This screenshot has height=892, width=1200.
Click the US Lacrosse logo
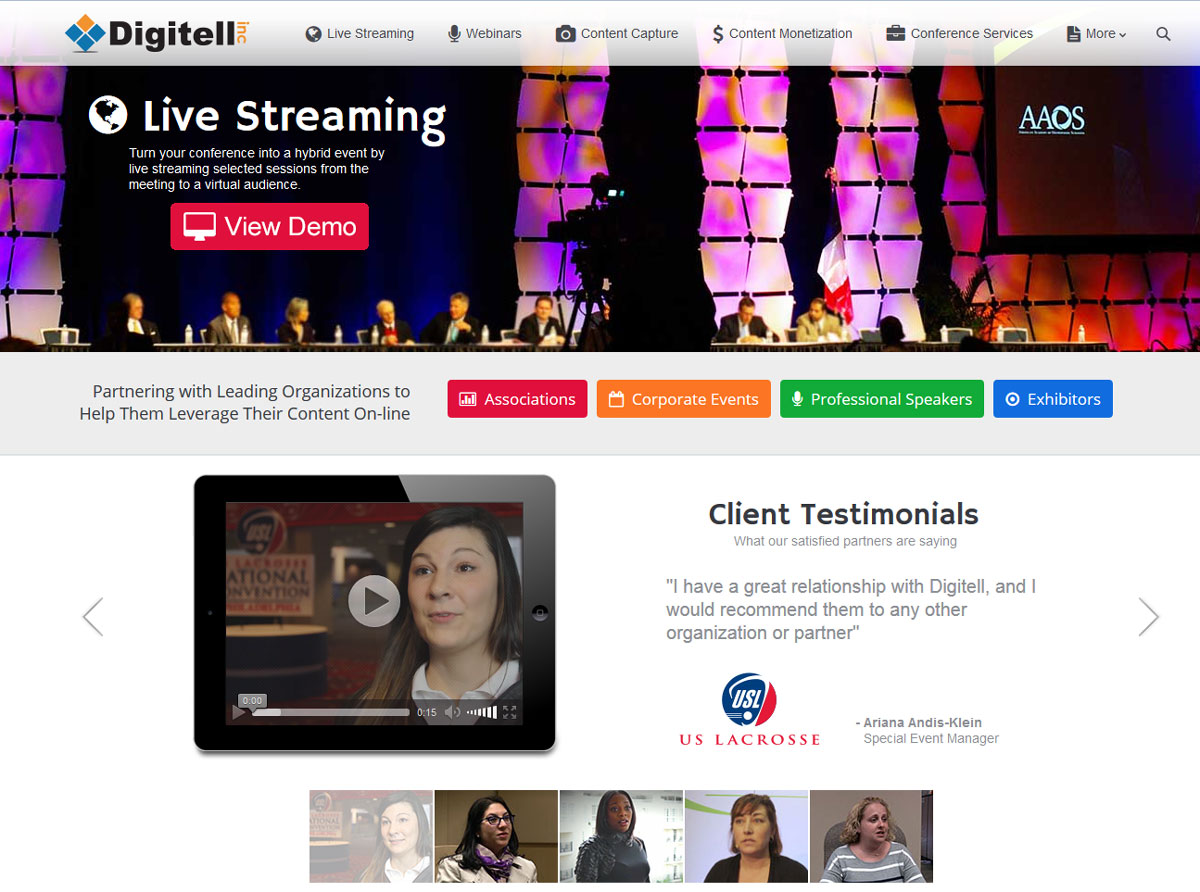click(750, 710)
